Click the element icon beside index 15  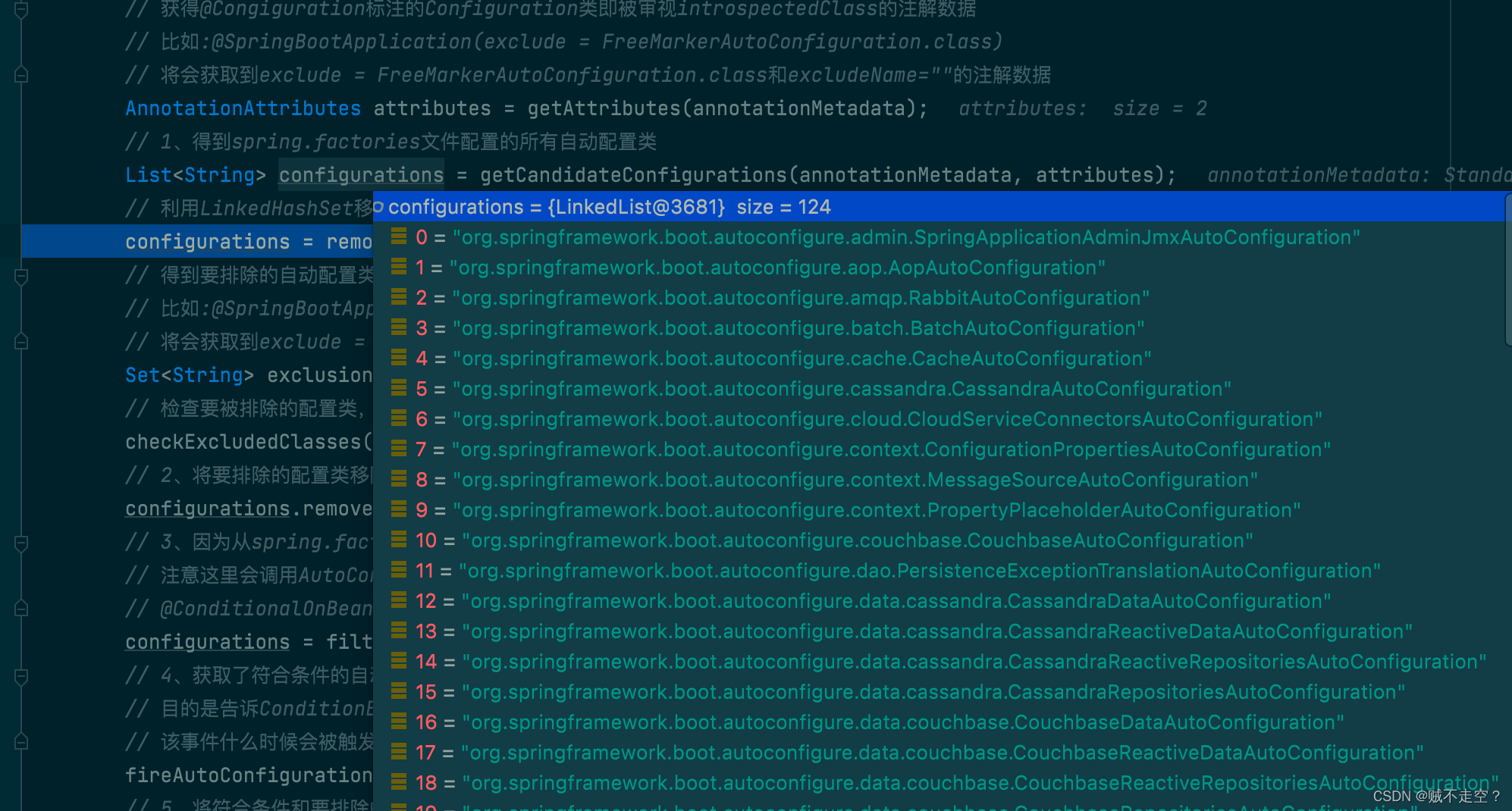pos(399,691)
